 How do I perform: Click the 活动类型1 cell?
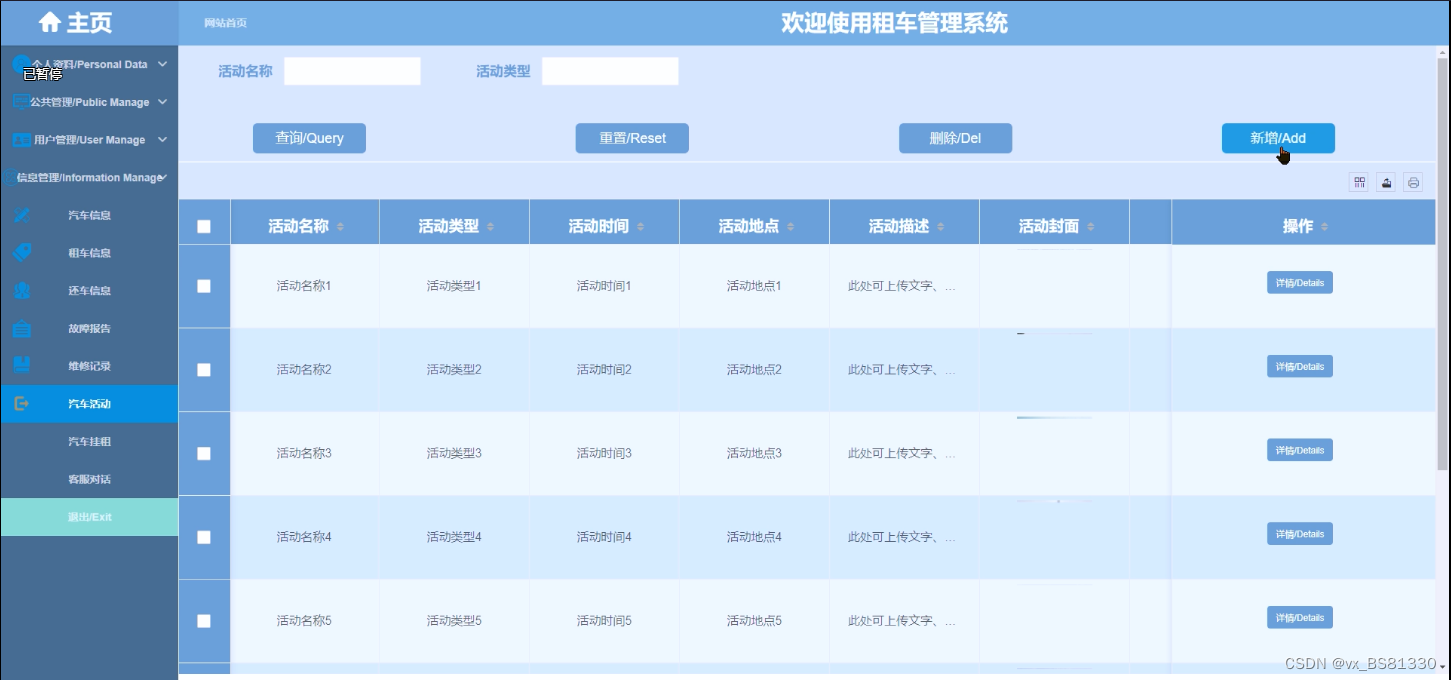454,286
